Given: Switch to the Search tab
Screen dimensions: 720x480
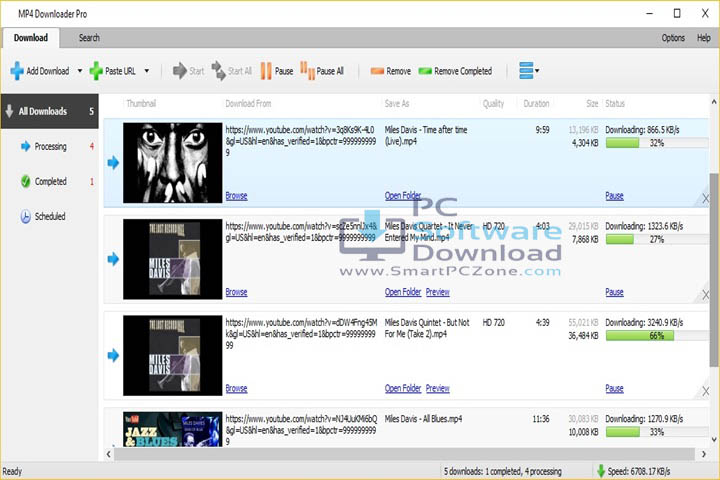Looking at the screenshot, I should [89, 38].
